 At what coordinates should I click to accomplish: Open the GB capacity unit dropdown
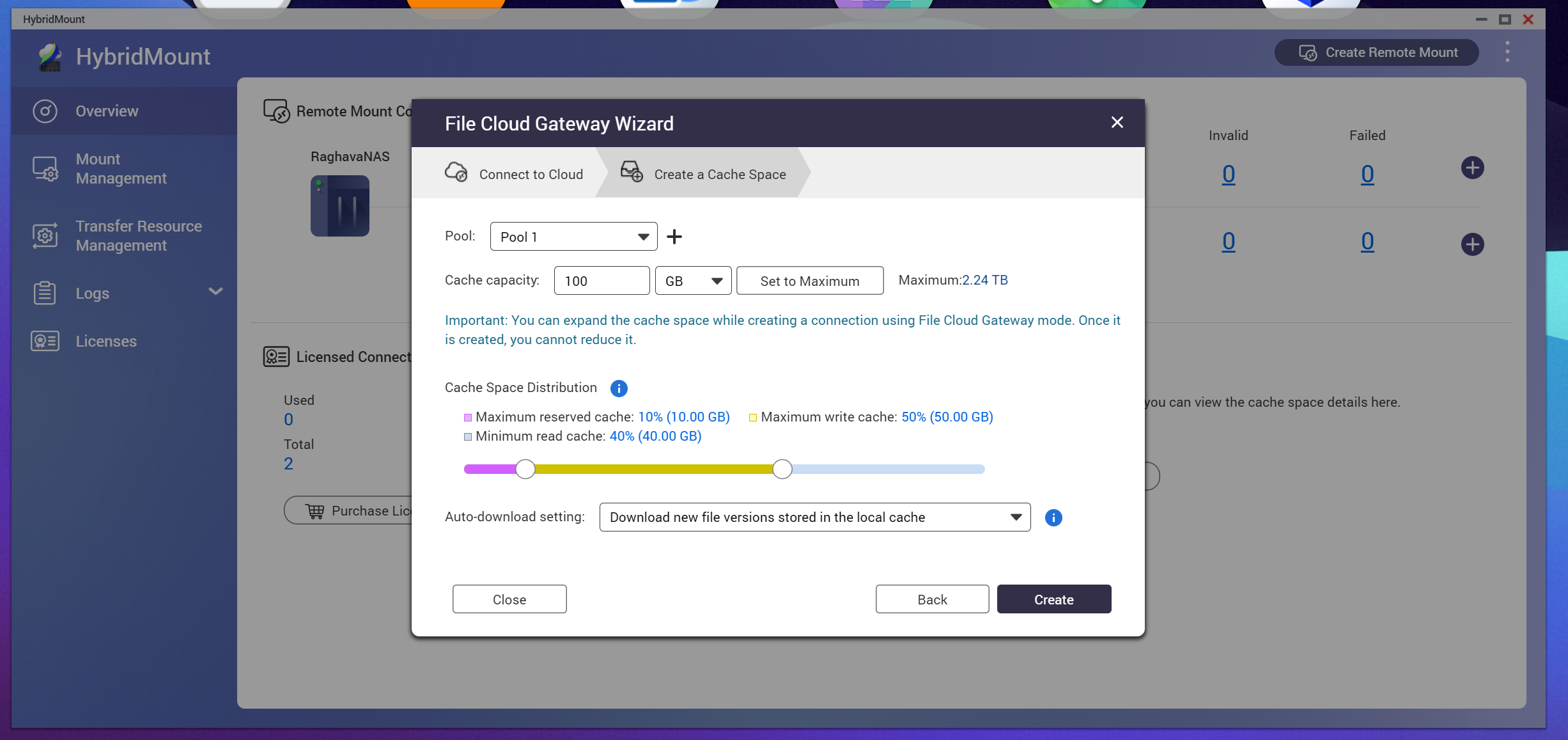694,281
